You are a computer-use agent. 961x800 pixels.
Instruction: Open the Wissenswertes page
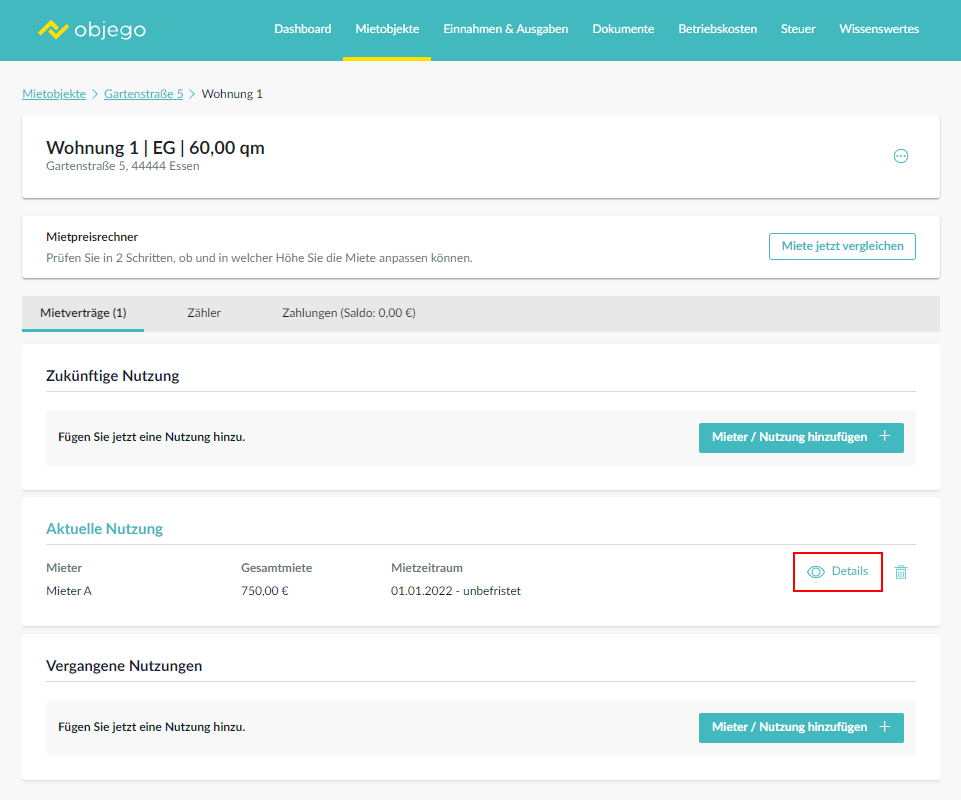tap(879, 29)
